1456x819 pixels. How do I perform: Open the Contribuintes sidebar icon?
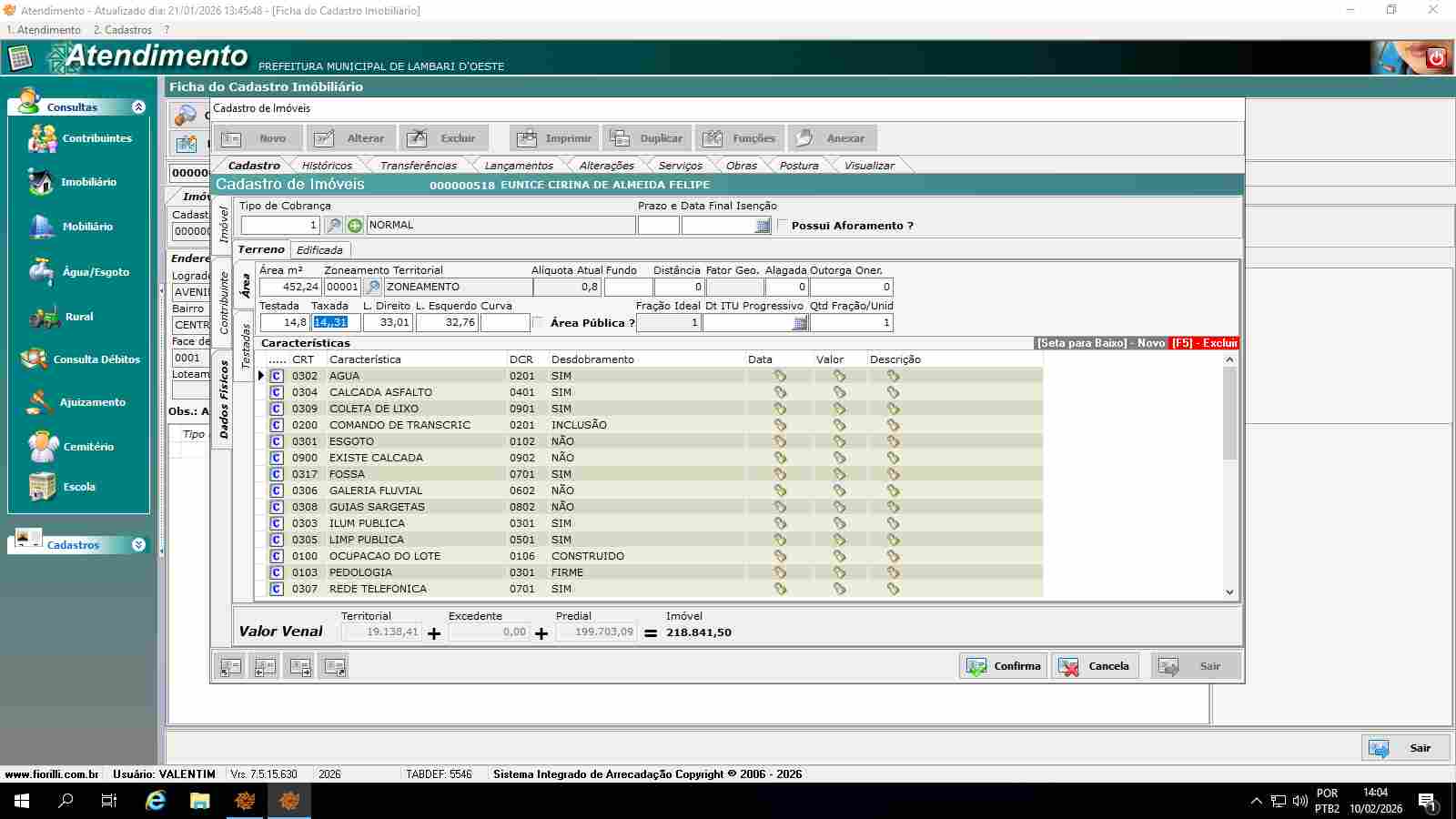pos(43,138)
